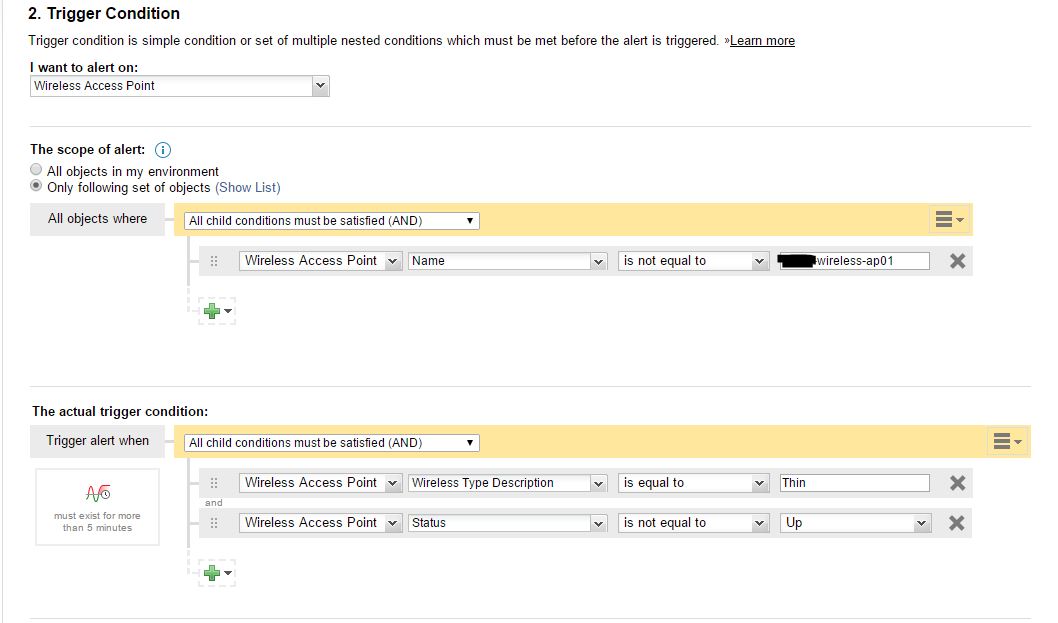Delete the Name is not equal condition
This screenshot has width=1058, height=623.
pos(957,261)
